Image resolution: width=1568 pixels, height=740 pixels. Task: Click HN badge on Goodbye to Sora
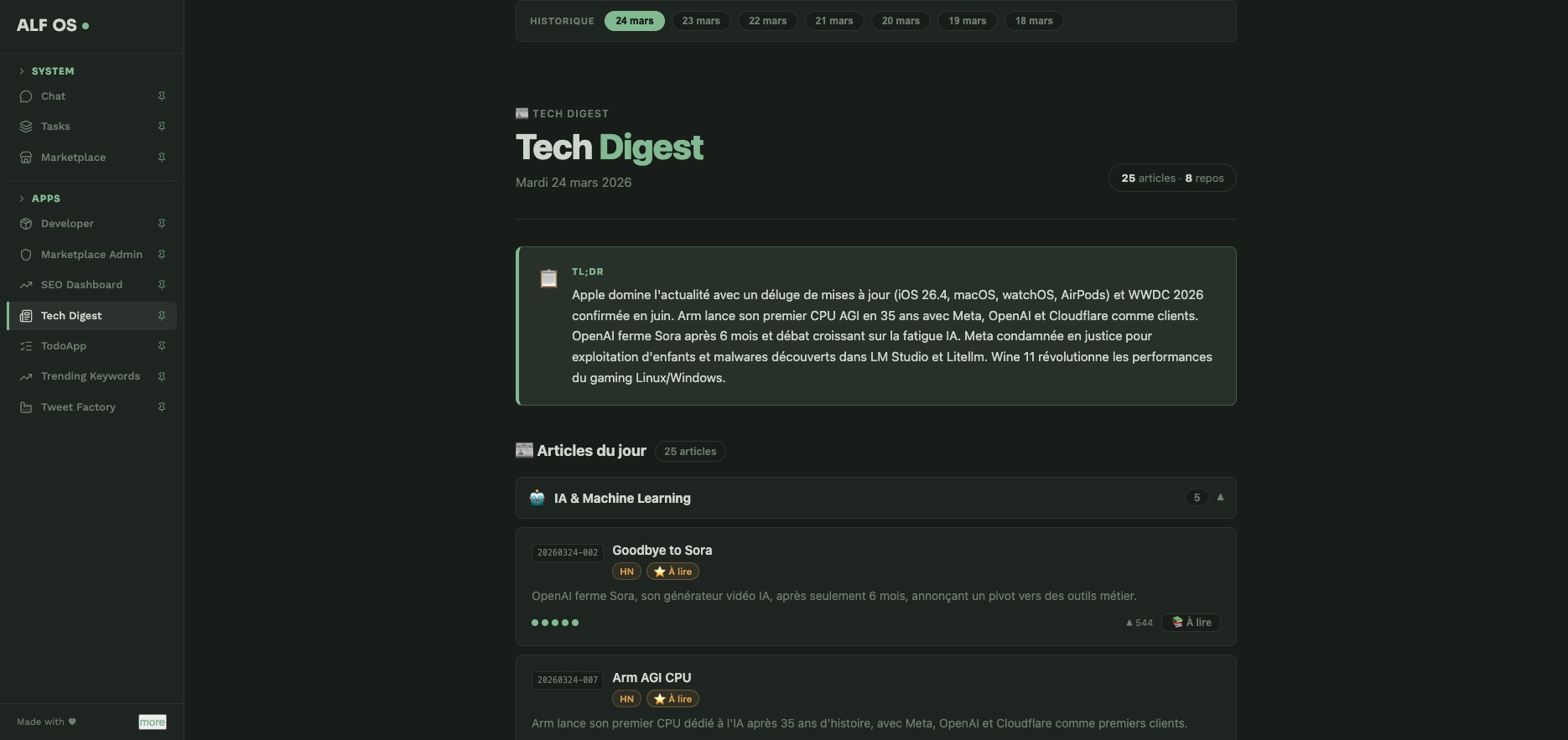coord(626,572)
